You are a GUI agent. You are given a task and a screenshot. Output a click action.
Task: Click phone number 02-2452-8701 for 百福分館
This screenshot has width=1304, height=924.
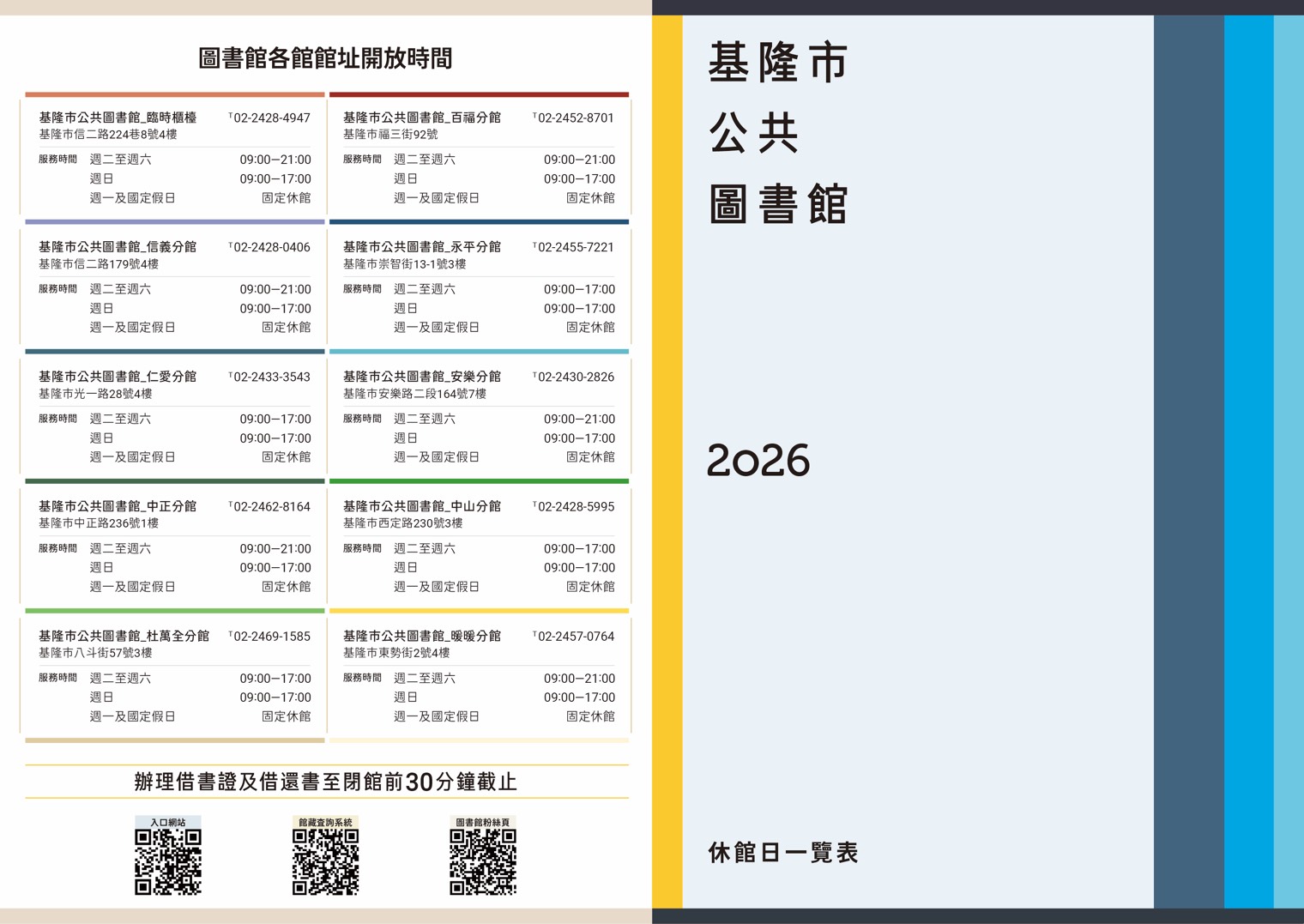(x=575, y=118)
